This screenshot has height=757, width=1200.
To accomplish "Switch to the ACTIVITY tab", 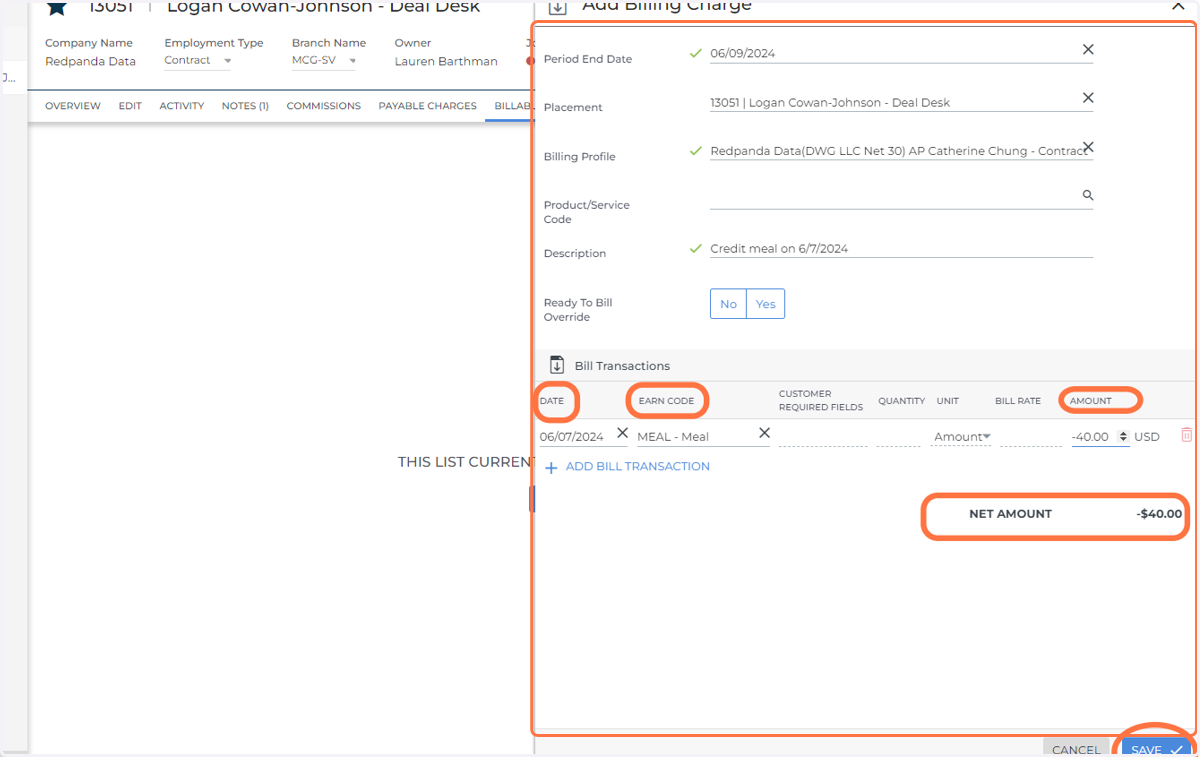I will (x=182, y=106).
